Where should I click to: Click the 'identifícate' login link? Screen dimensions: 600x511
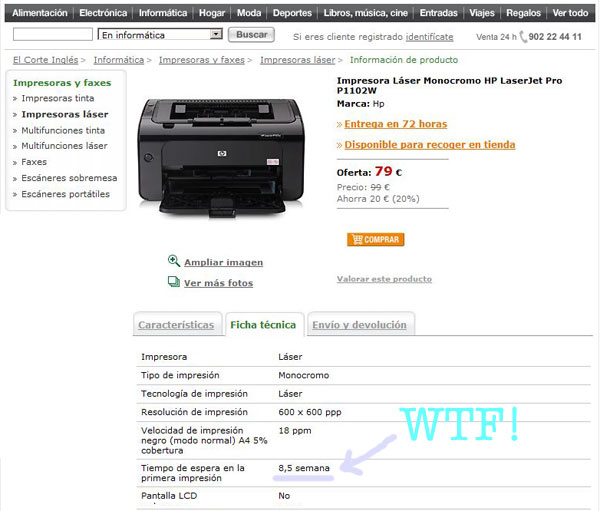(x=429, y=37)
